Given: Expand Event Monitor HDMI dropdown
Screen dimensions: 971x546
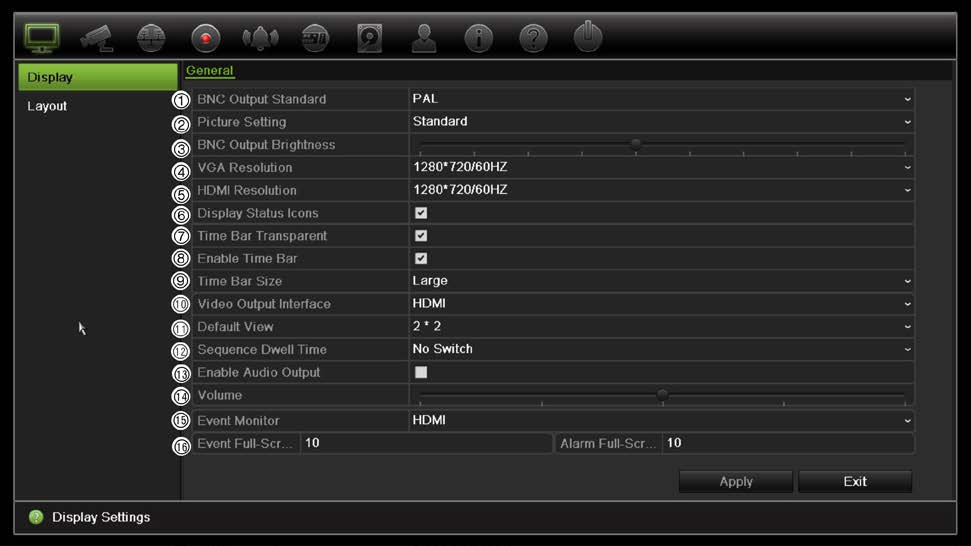Looking at the screenshot, I should tap(661, 420).
